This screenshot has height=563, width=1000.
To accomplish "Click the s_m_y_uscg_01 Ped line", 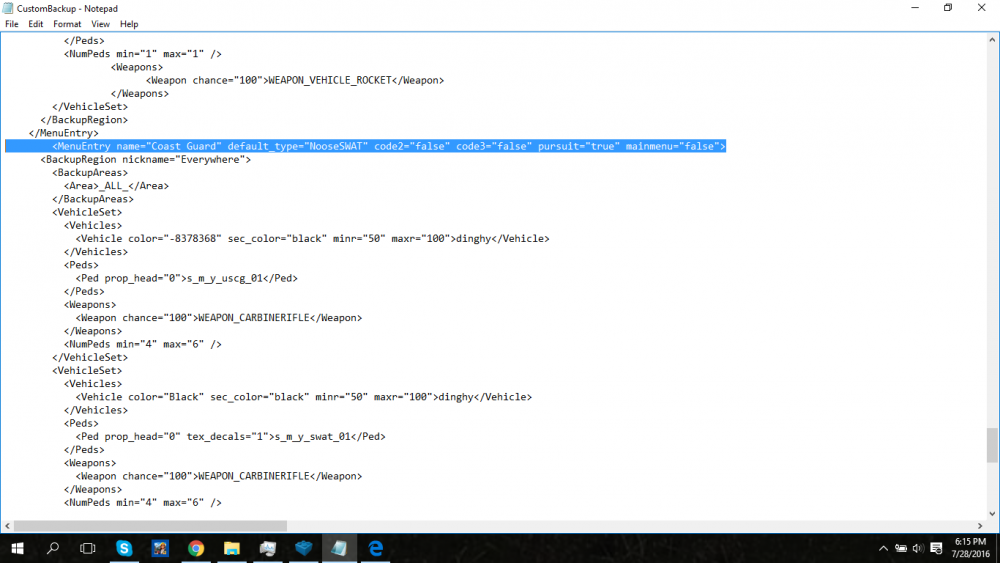I will (187, 278).
